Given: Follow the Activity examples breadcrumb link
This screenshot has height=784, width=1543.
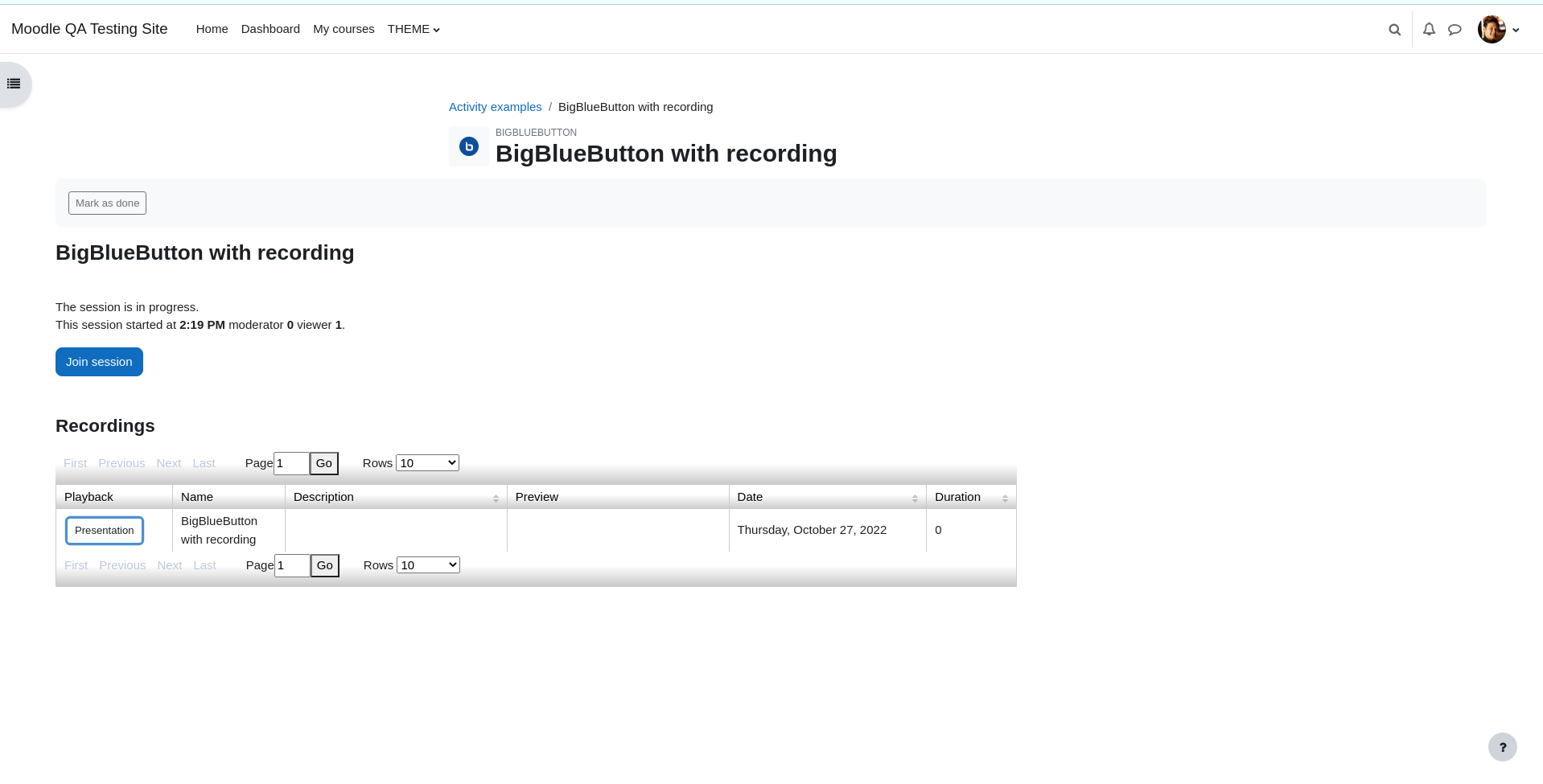Looking at the screenshot, I should coord(496,107).
